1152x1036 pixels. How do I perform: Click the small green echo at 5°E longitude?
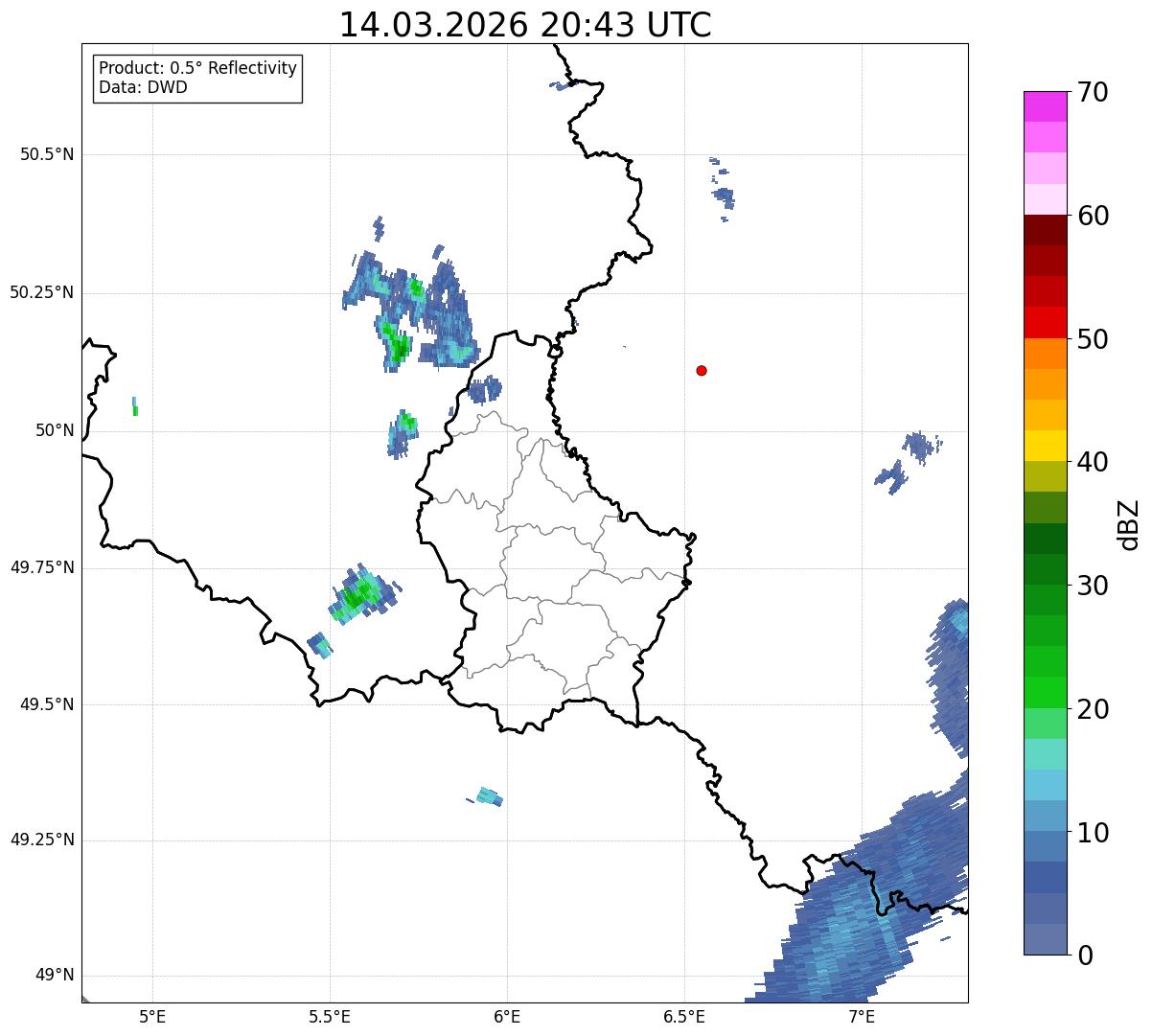135,406
